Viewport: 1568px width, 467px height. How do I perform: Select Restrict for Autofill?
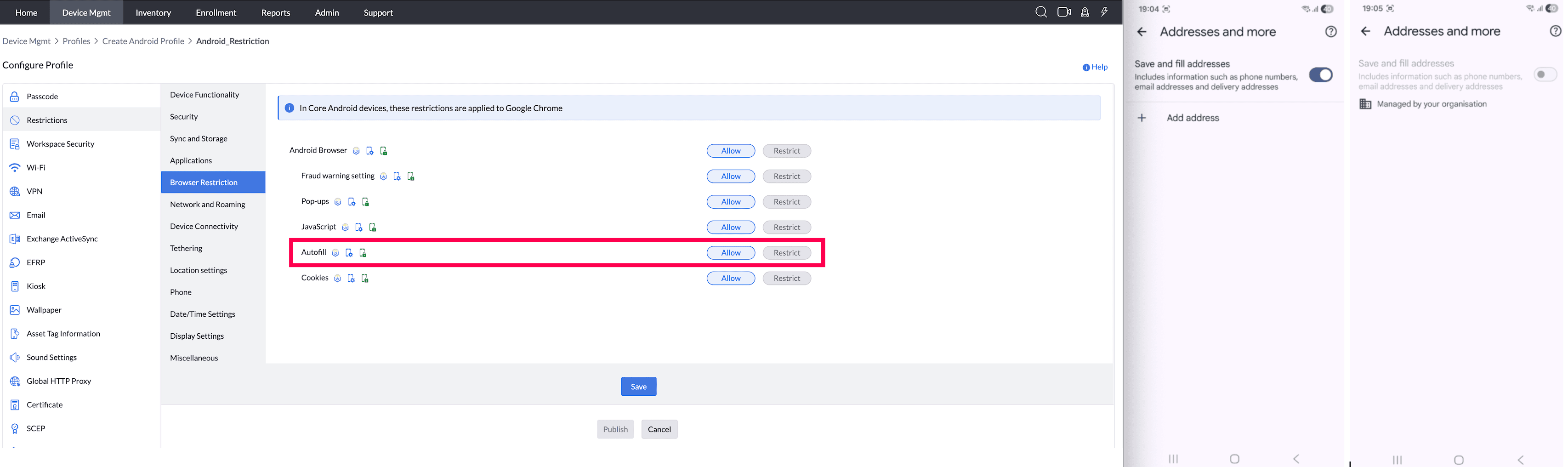[787, 253]
